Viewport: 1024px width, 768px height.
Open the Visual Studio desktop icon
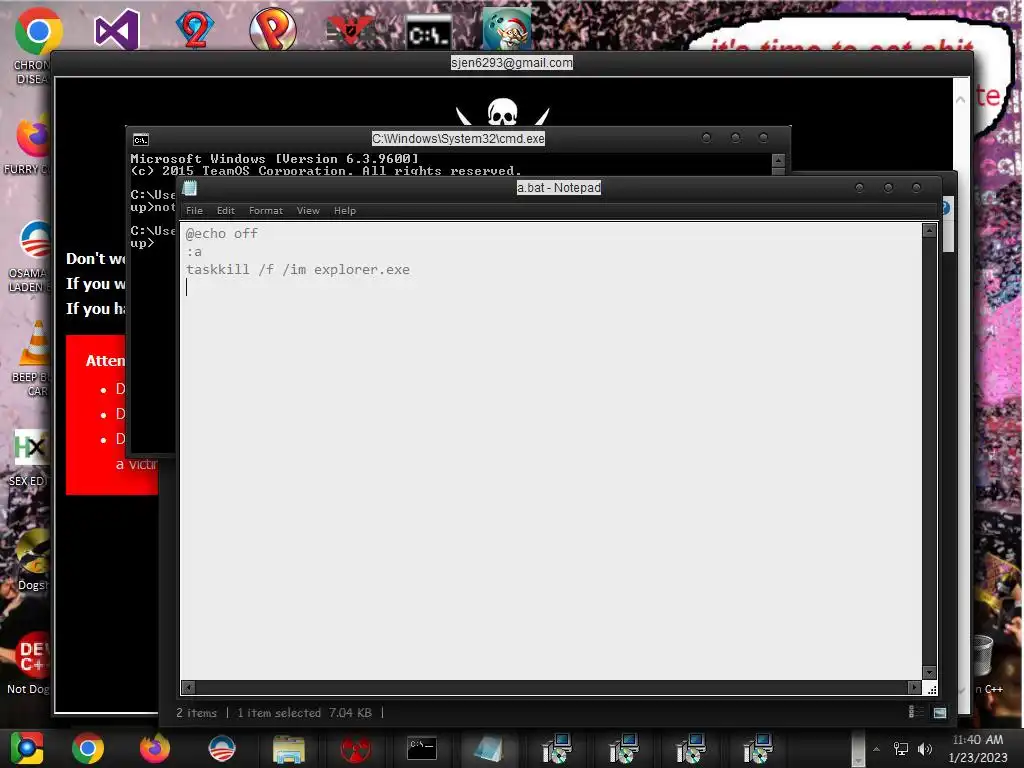[x=117, y=29]
